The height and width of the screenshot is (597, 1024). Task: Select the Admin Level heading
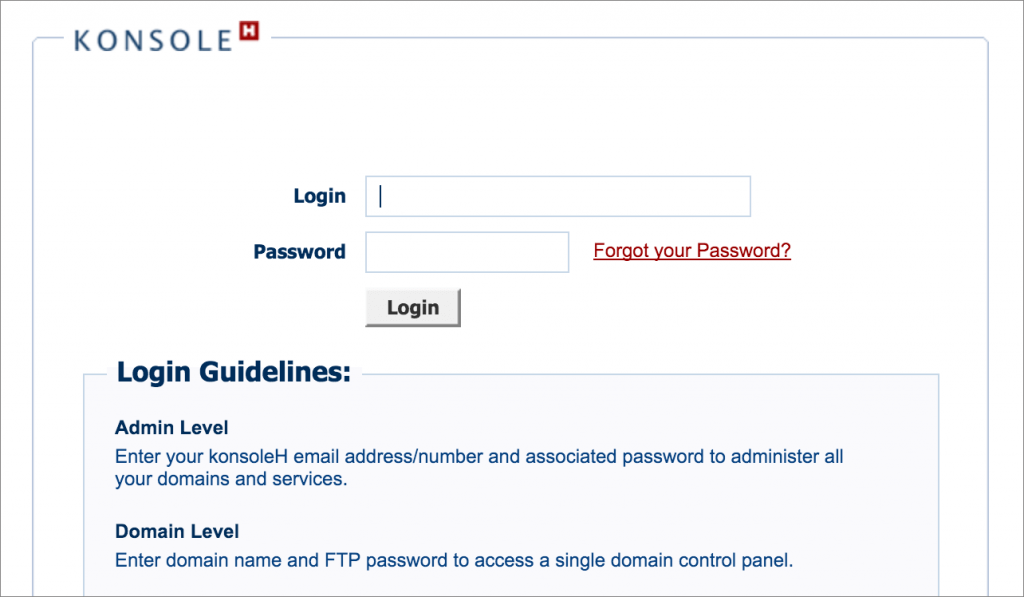172,428
